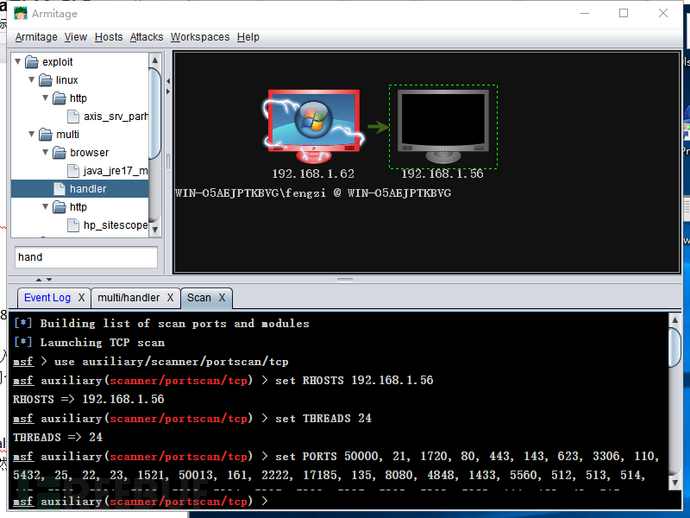Switch to the Scan tab
Image resolution: width=690 pixels, height=518 pixels.
click(x=199, y=298)
